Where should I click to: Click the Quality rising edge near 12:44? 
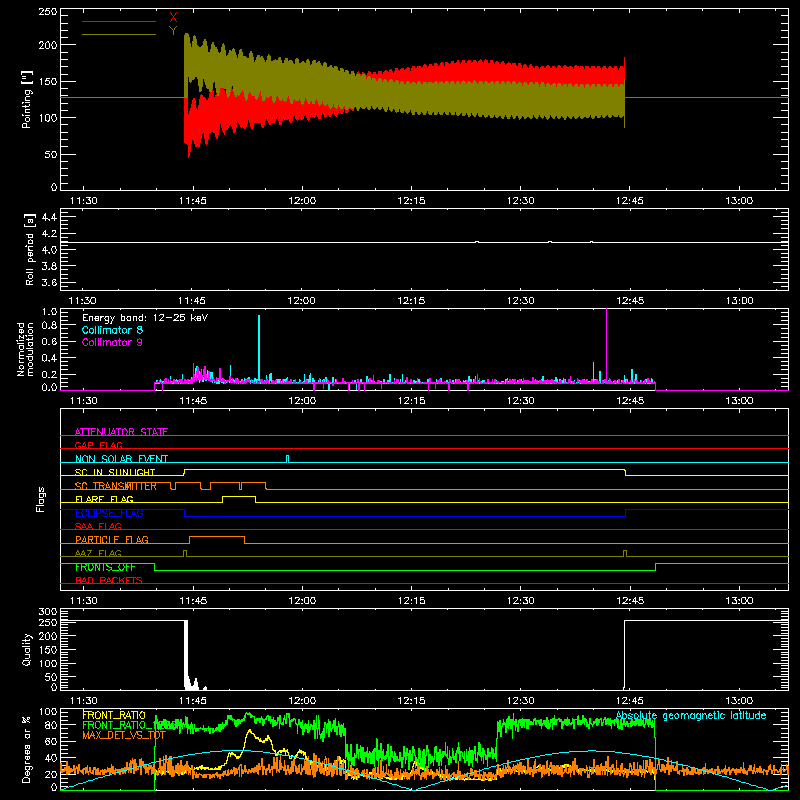pos(624,655)
